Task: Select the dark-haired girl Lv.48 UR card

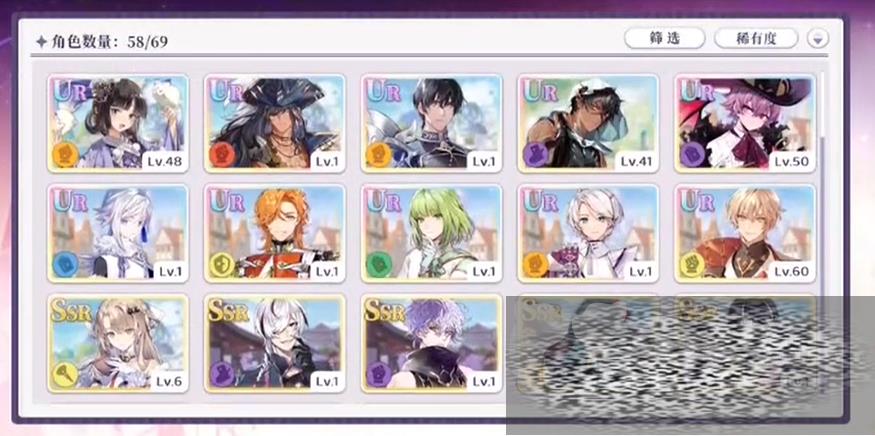Action: [118, 123]
